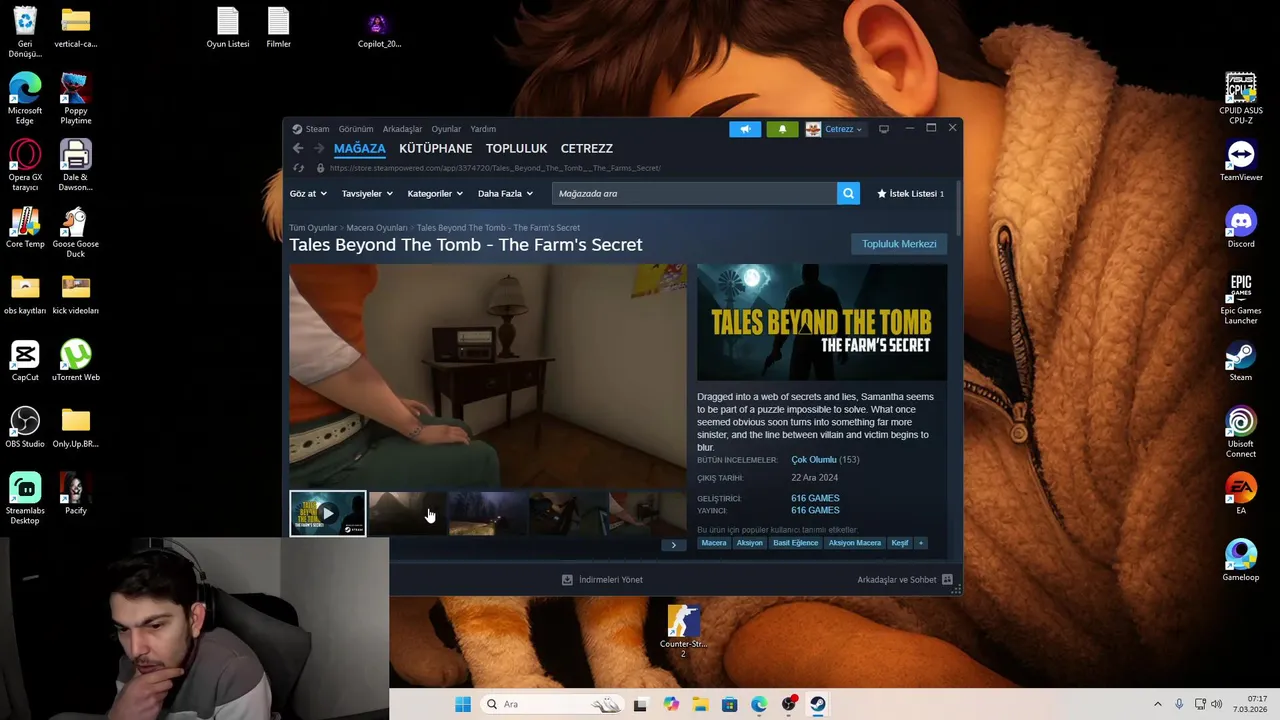Open Counter-Strike 2 desktop shortcut
Viewport: 1280px width, 720px height.
point(683,630)
